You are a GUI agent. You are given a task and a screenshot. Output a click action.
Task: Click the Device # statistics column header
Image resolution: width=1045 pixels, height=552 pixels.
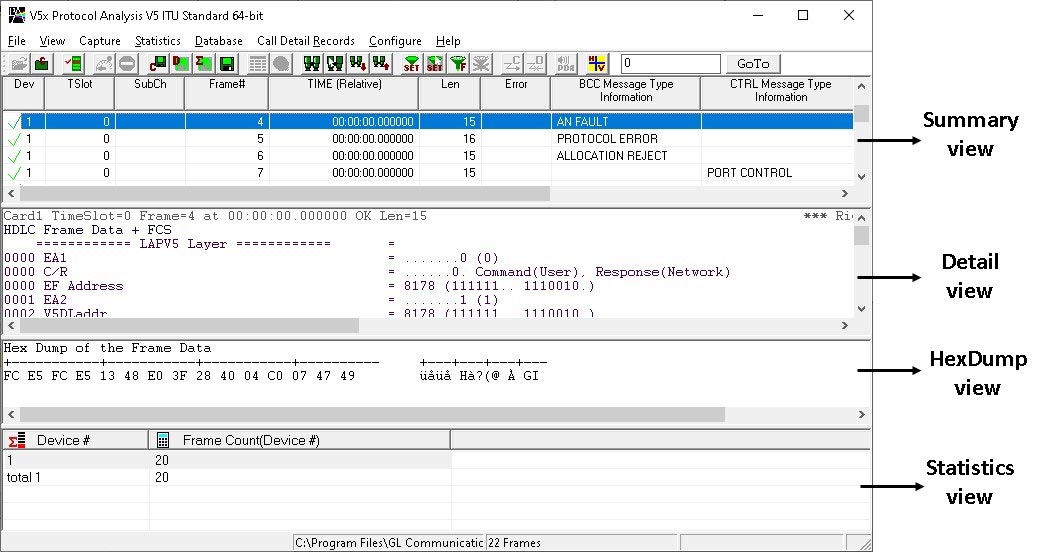(x=76, y=440)
